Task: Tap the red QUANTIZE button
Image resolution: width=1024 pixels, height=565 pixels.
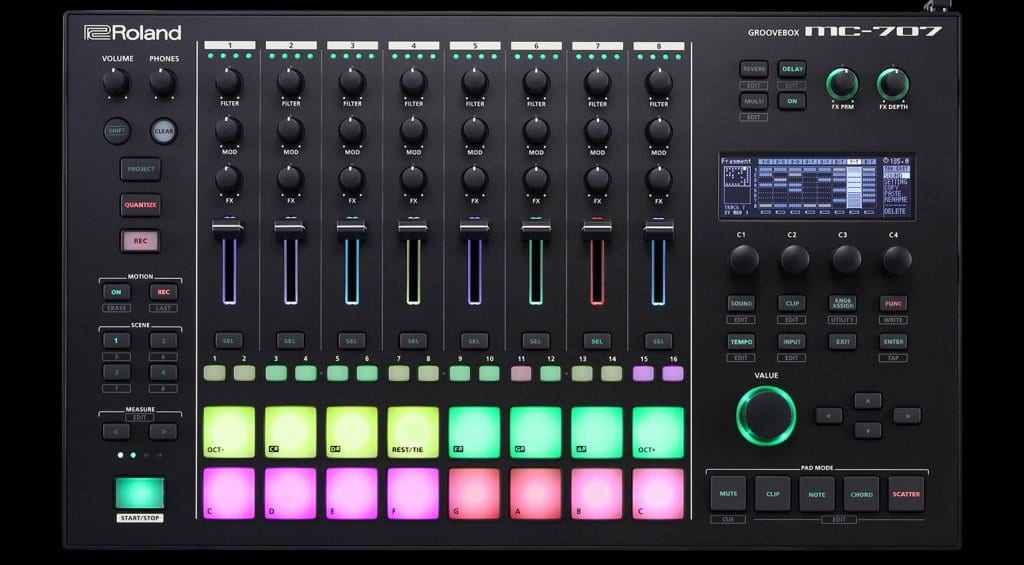Action: [x=140, y=205]
